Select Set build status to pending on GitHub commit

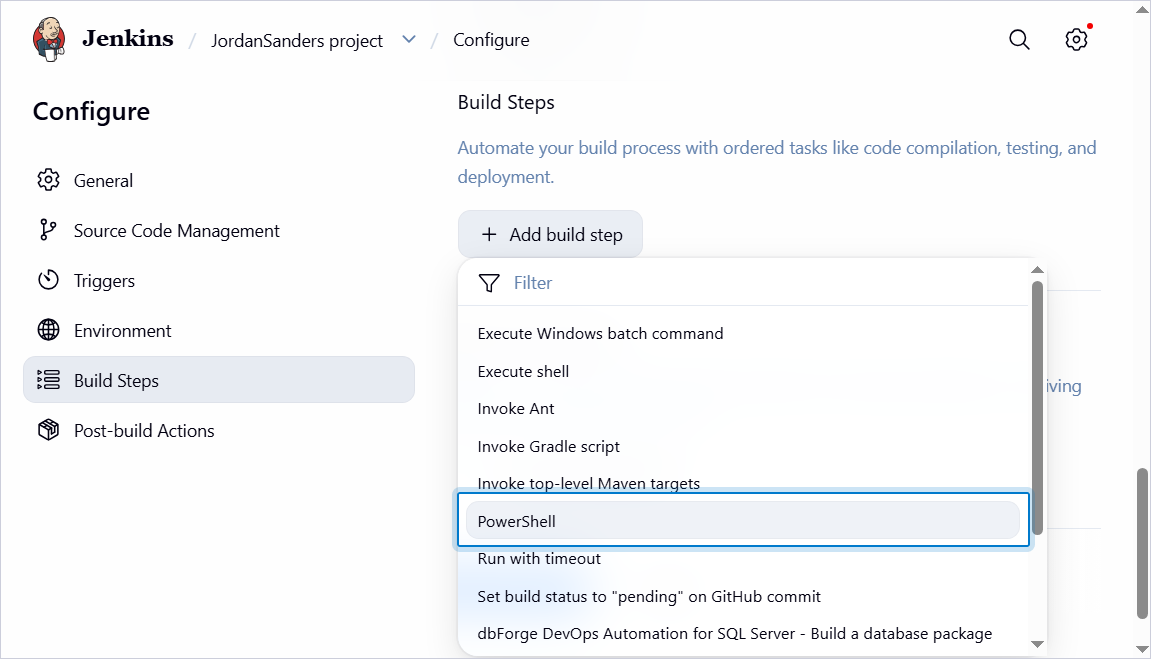coord(743,597)
